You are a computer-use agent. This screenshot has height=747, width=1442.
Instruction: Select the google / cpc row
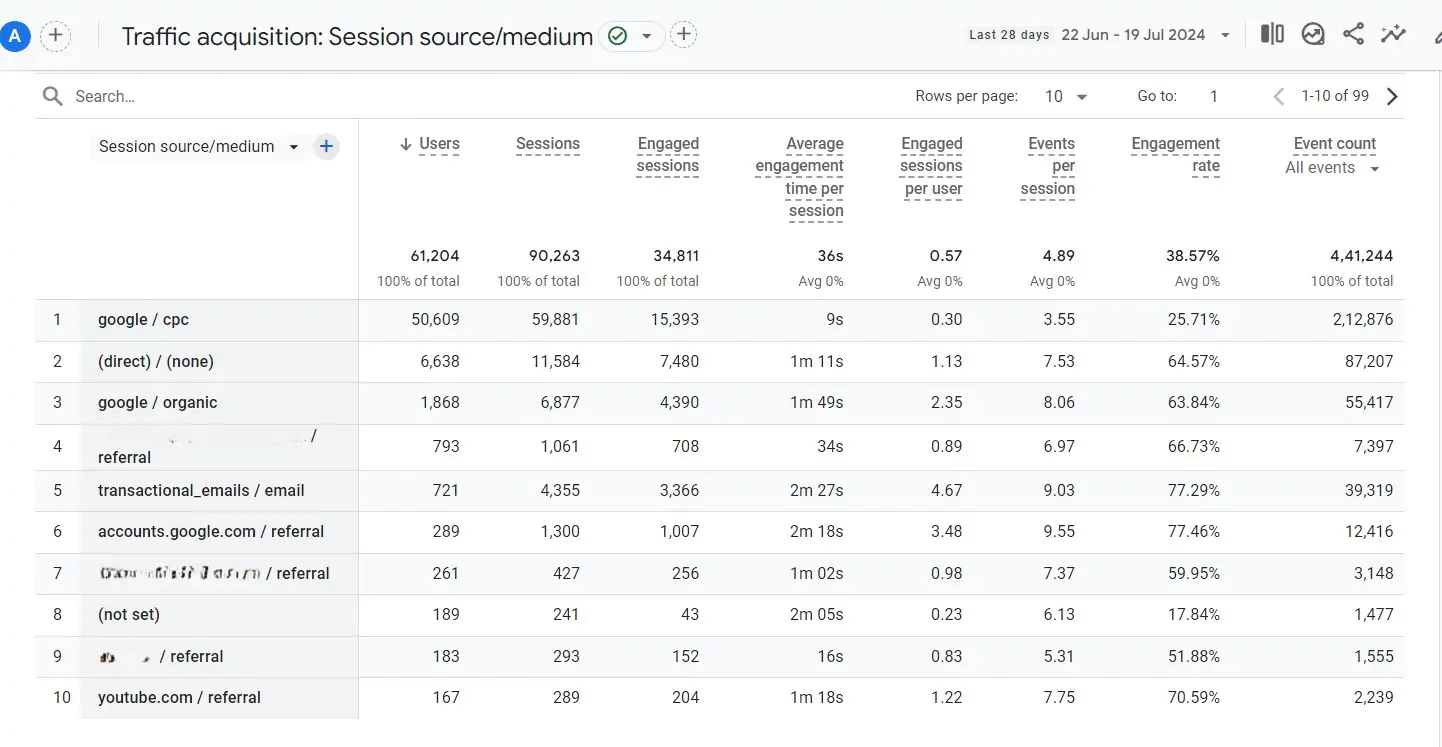(143, 319)
